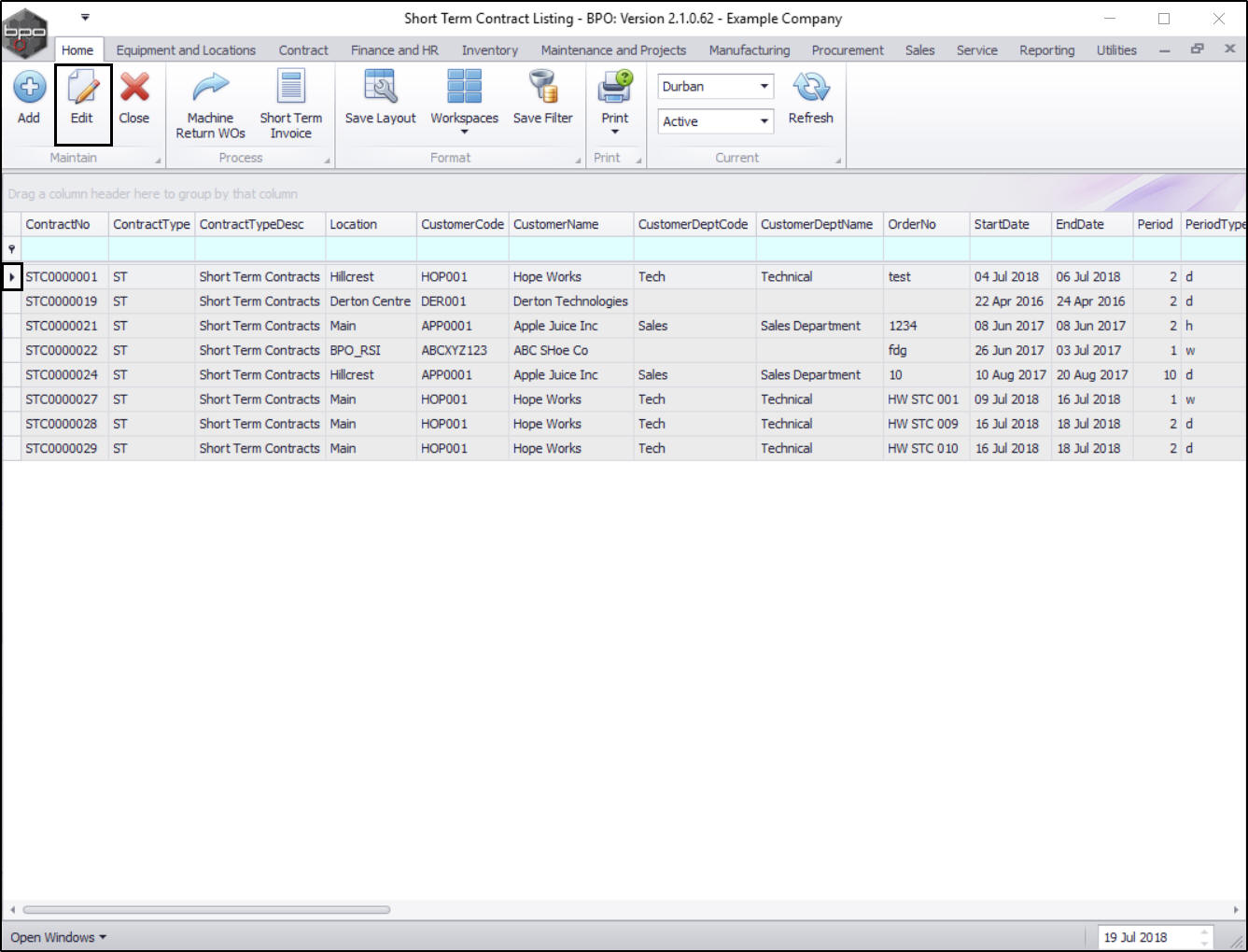Click the Short Term Invoice icon

(291, 87)
